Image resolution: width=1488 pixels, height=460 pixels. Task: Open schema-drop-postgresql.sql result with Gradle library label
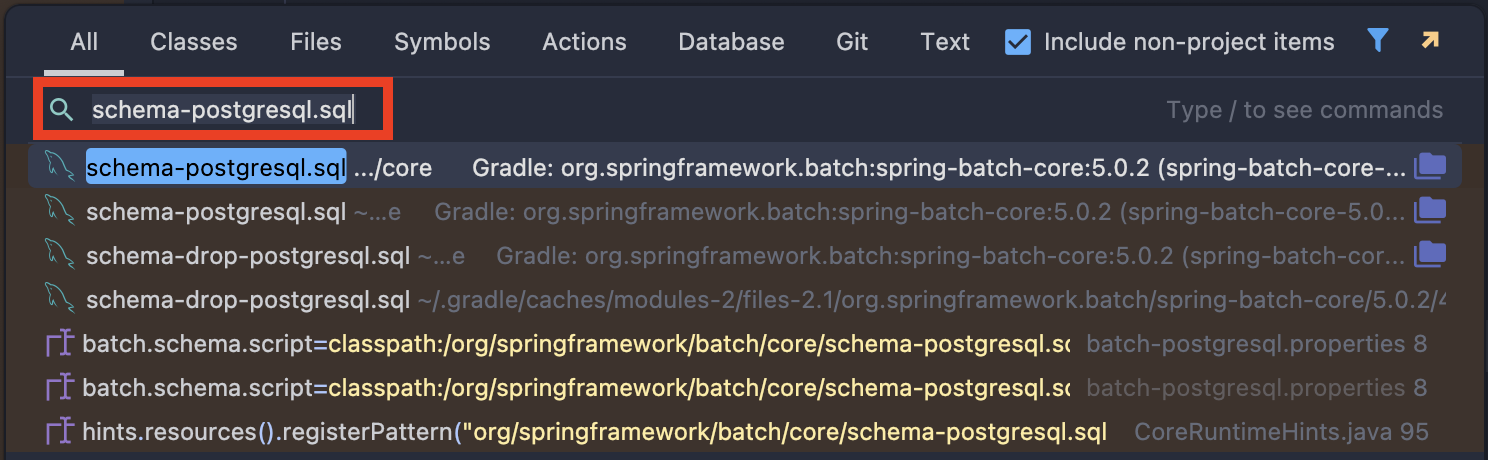744,256
